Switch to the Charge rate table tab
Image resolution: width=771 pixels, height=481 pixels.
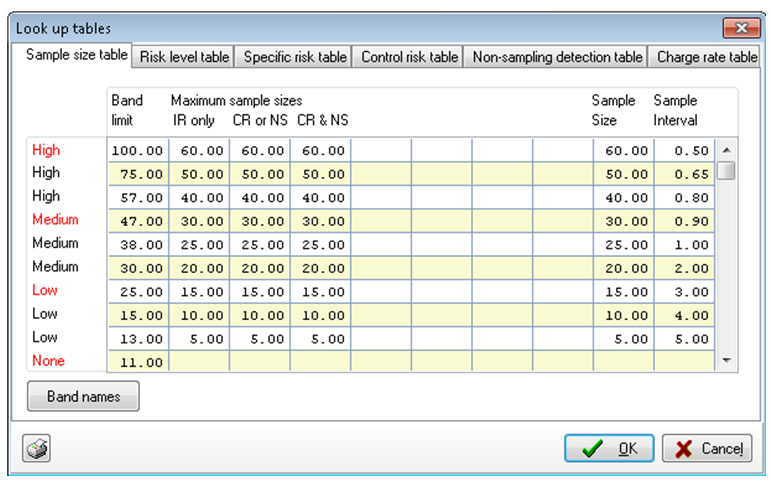click(x=706, y=57)
